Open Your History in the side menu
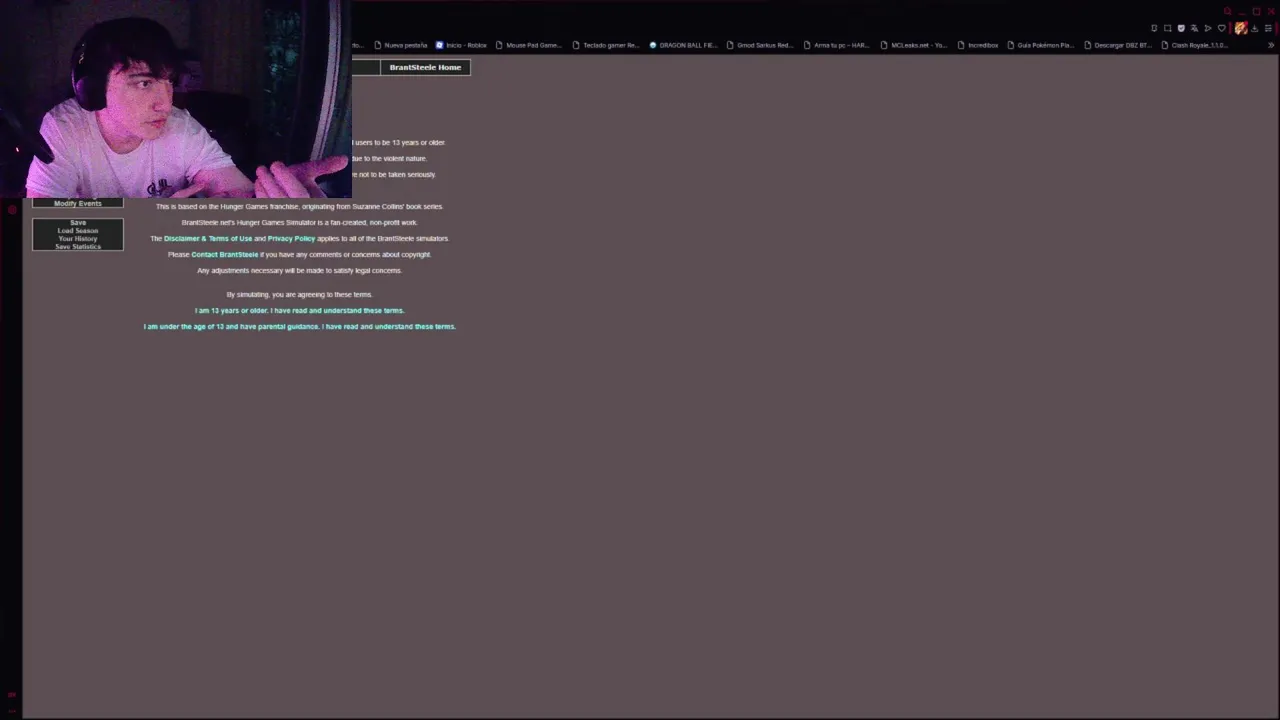1280x720 pixels. 78,238
